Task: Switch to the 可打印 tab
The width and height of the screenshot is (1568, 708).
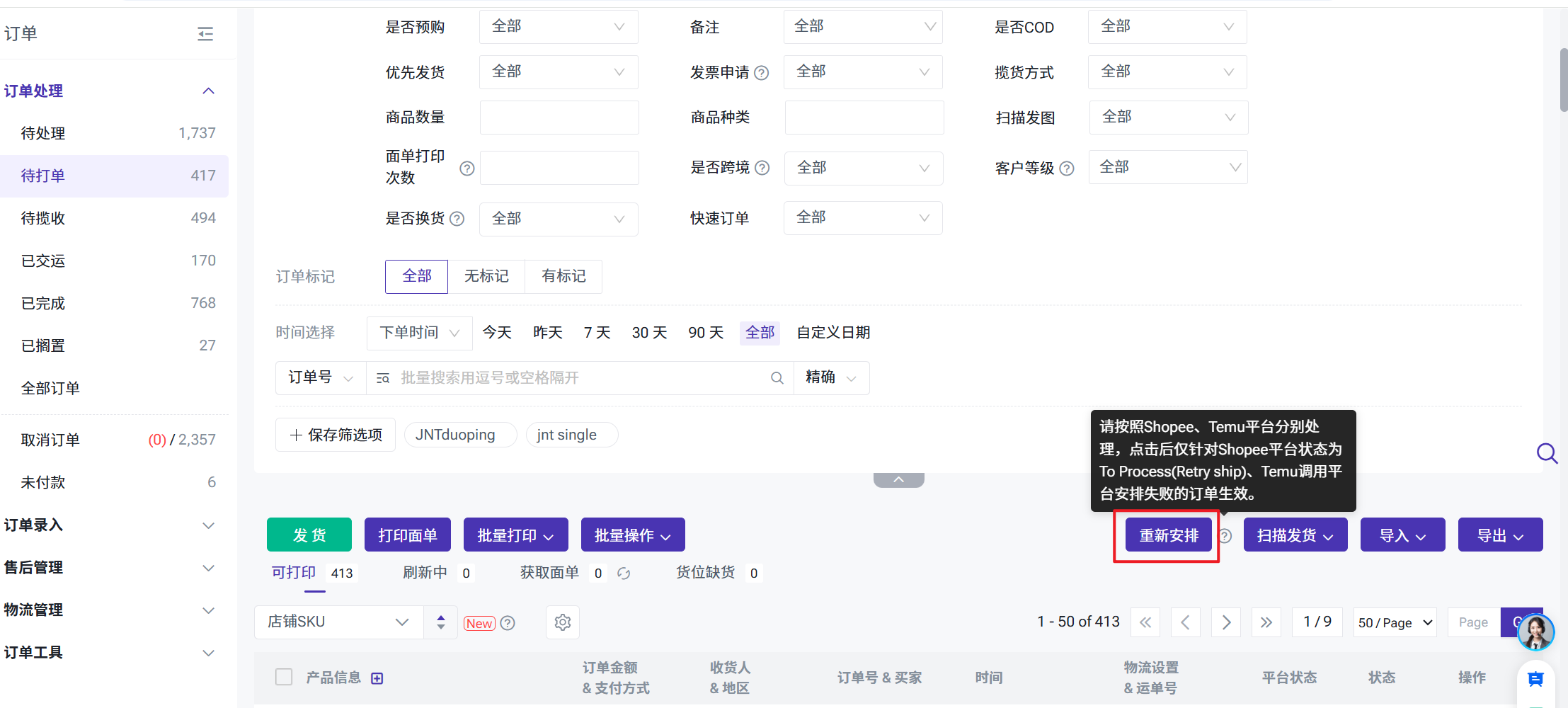Action: [x=294, y=573]
